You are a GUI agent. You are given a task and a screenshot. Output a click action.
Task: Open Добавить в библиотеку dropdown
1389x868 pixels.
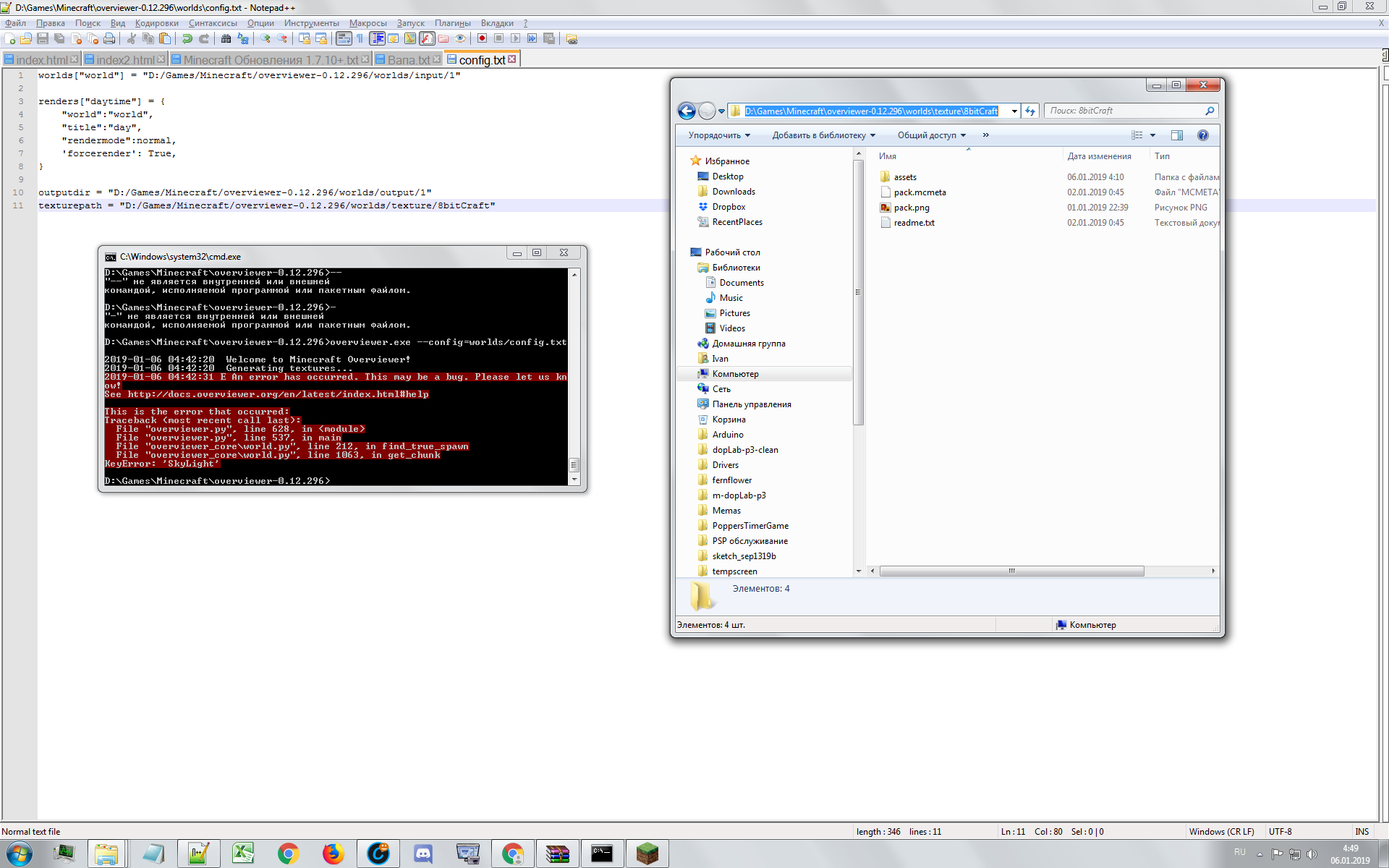point(823,135)
